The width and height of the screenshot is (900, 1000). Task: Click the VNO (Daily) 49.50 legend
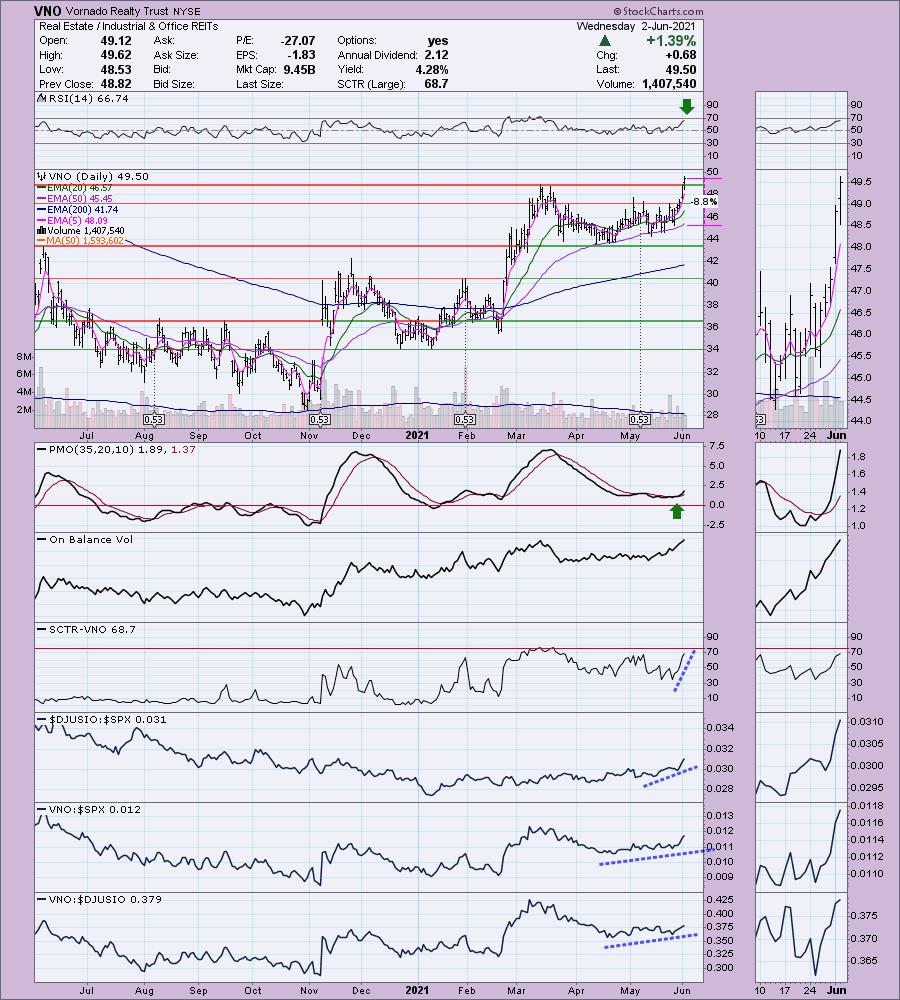(x=98, y=177)
